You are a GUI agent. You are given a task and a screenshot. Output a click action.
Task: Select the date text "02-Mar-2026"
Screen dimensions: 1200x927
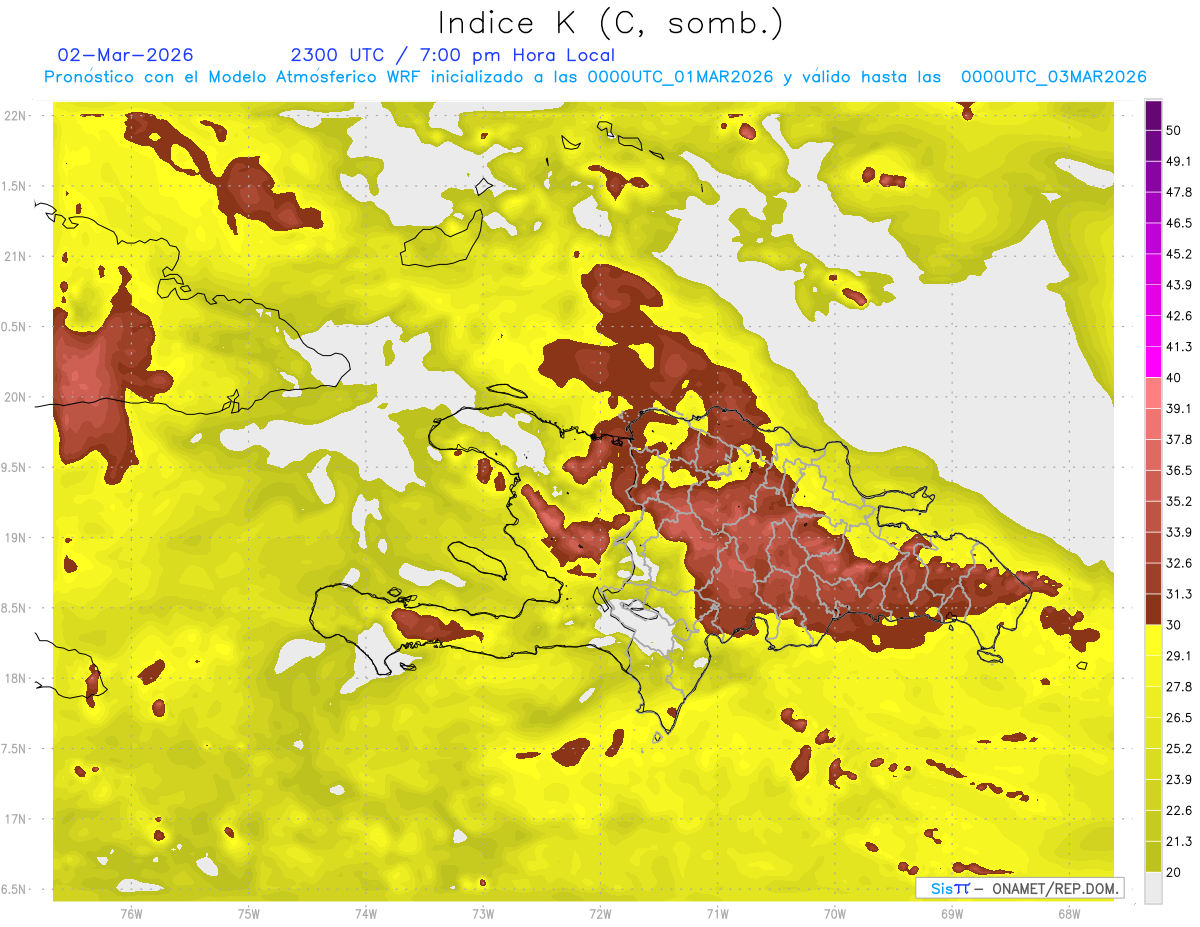(126, 55)
